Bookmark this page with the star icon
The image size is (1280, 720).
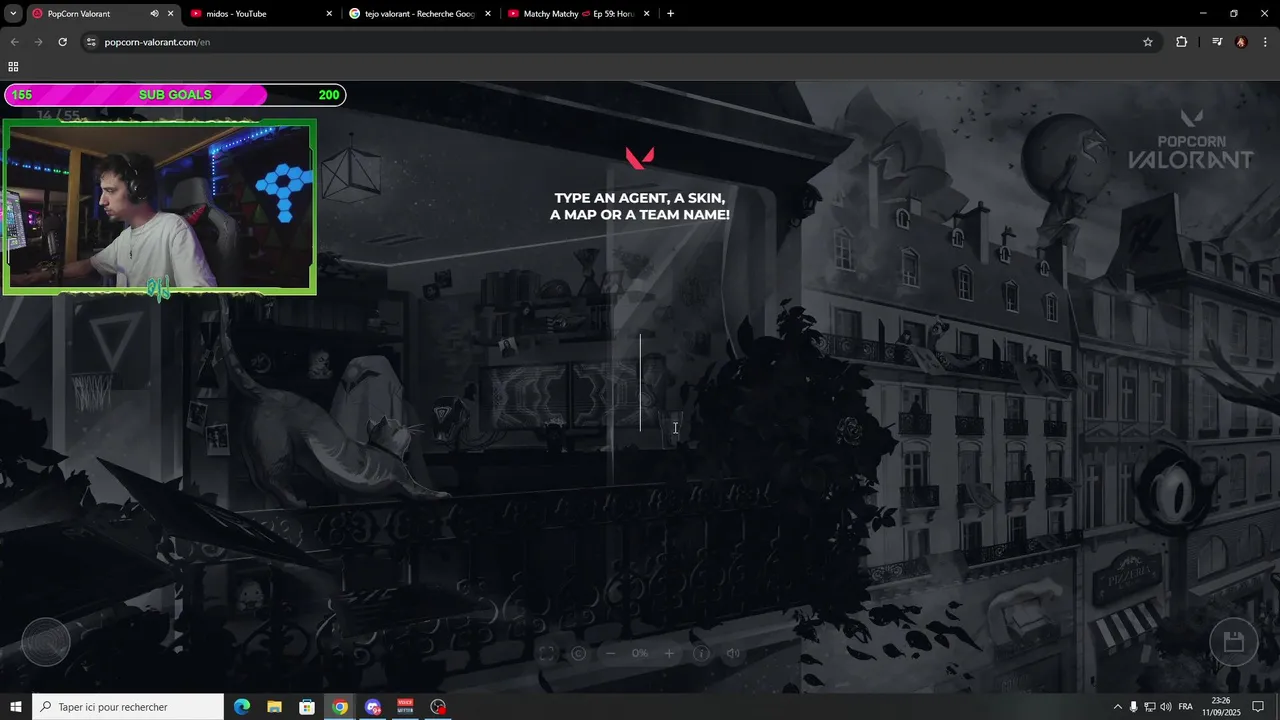click(1148, 42)
